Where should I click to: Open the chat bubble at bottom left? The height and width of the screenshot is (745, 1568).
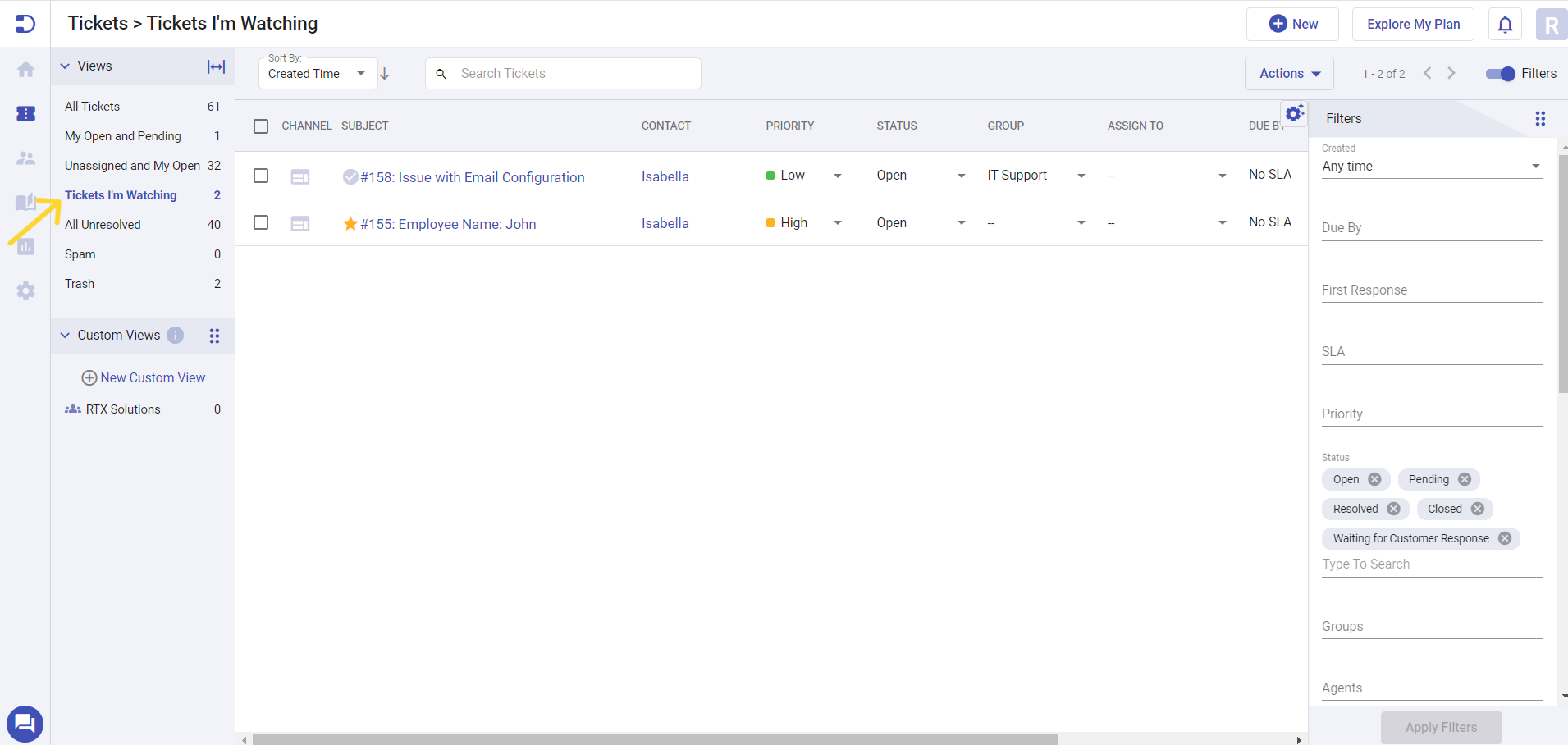pos(25,724)
